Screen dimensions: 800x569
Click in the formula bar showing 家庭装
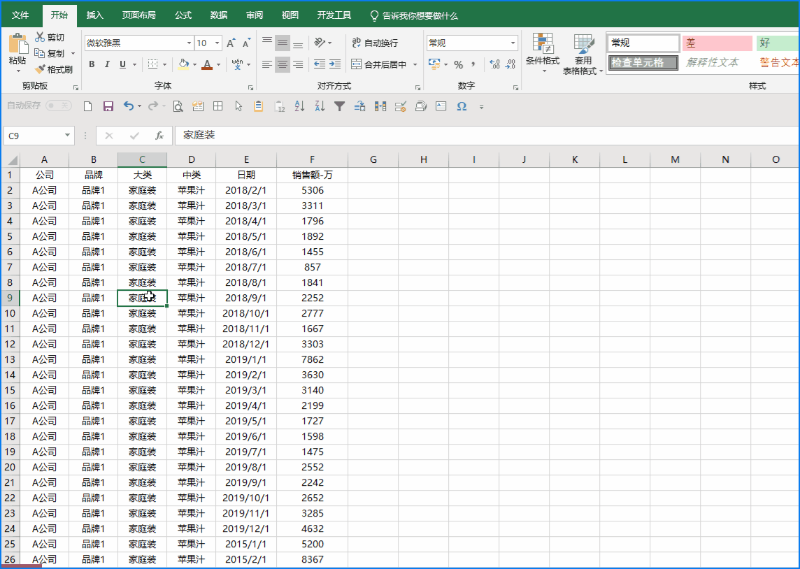click(x=487, y=135)
